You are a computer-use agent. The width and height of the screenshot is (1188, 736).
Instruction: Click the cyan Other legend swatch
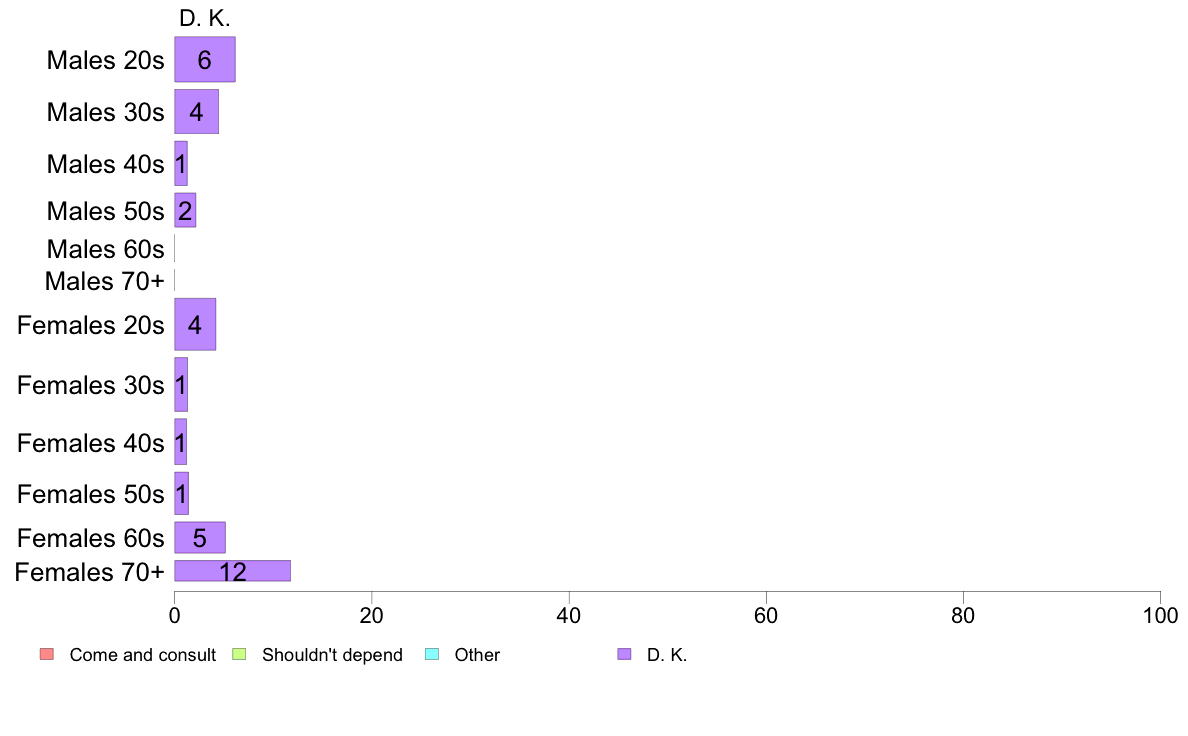[432, 654]
